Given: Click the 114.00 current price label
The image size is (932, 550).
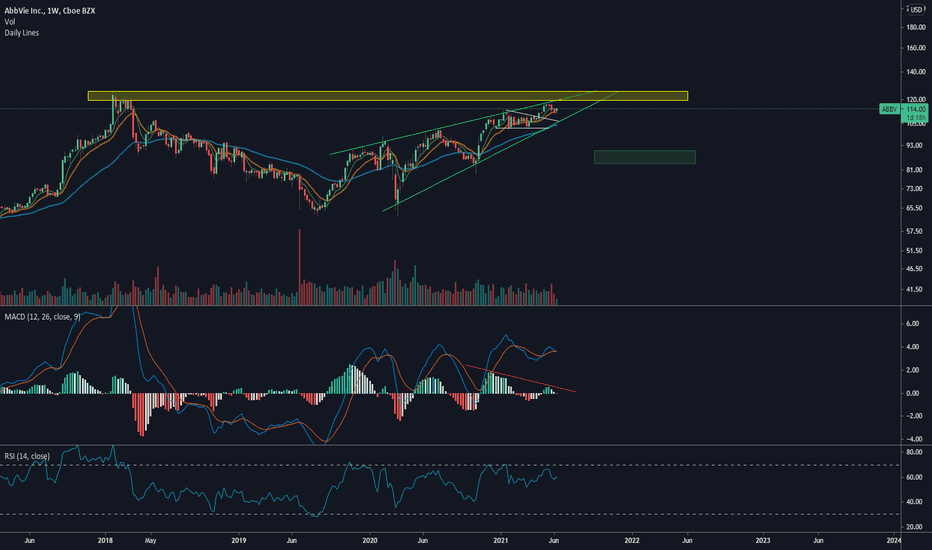Looking at the screenshot, I should tap(915, 109).
